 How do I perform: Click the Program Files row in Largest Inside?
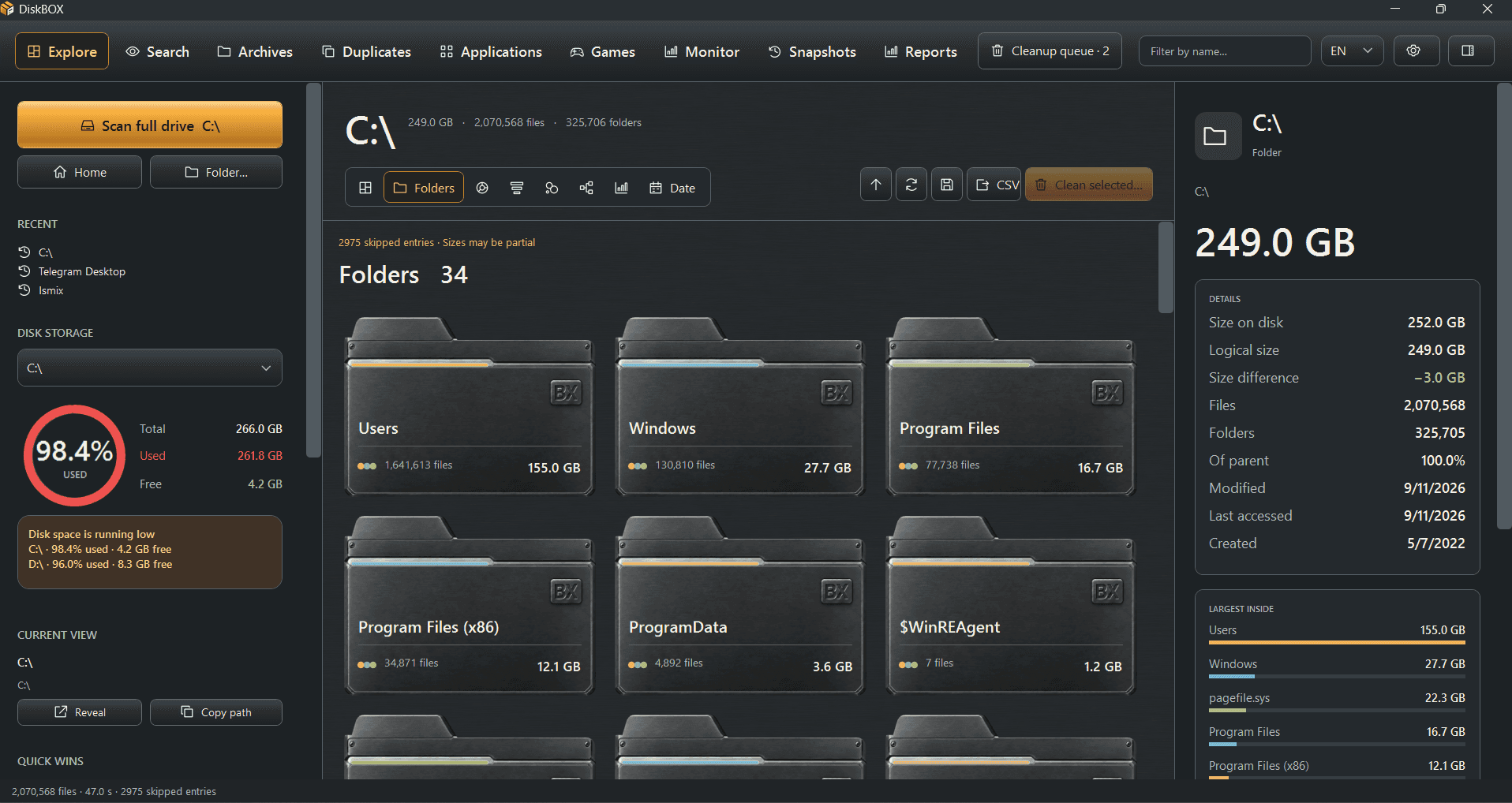click(x=1337, y=735)
